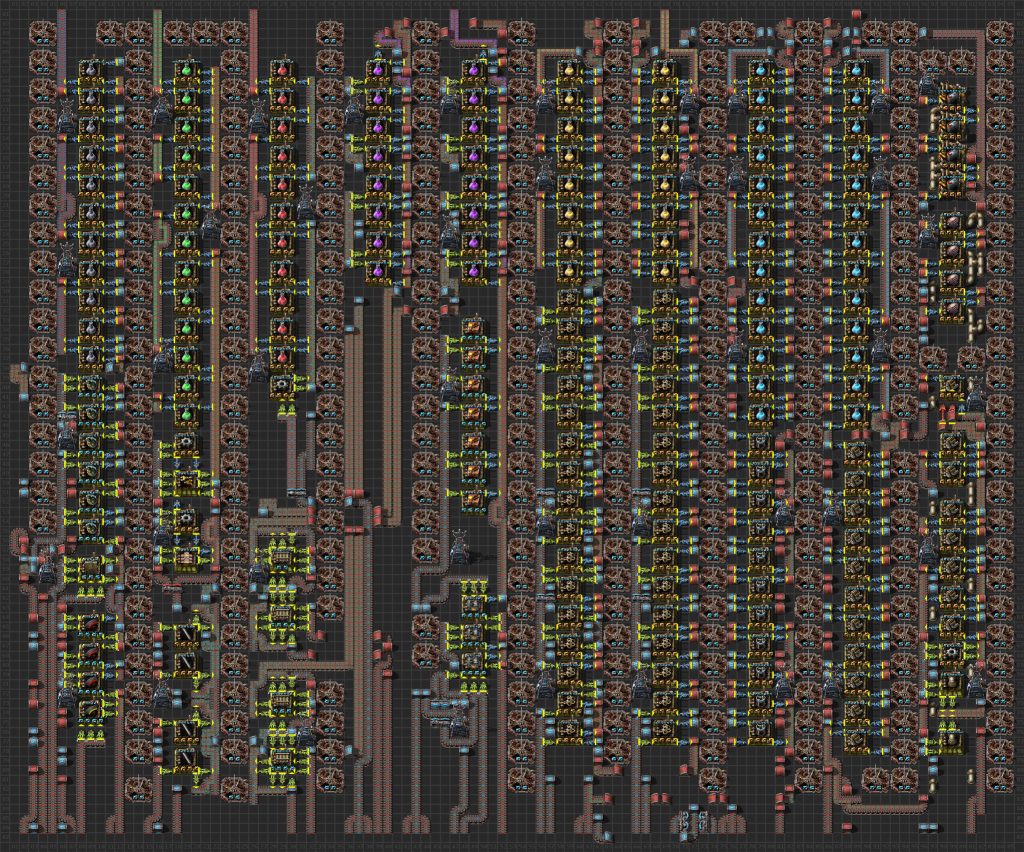The width and height of the screenshot is (1024, 852).
Task: Select lone substation in gap below orange assemblers
Action: coord(460,546)
